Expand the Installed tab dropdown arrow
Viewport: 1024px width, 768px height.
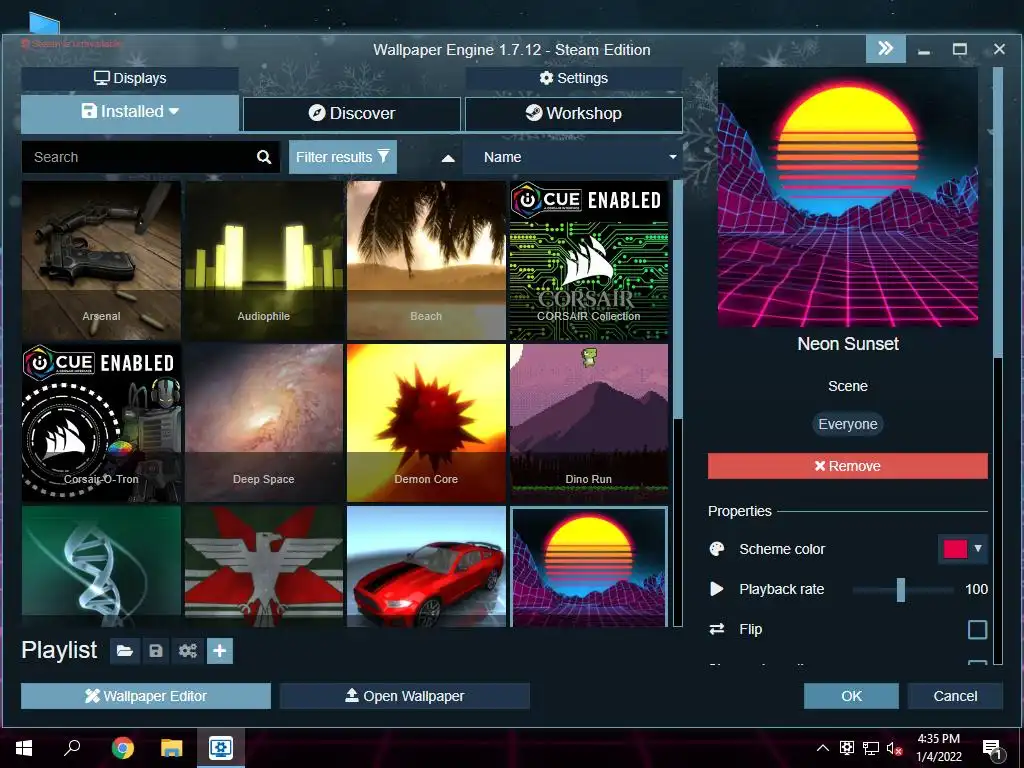174,112
